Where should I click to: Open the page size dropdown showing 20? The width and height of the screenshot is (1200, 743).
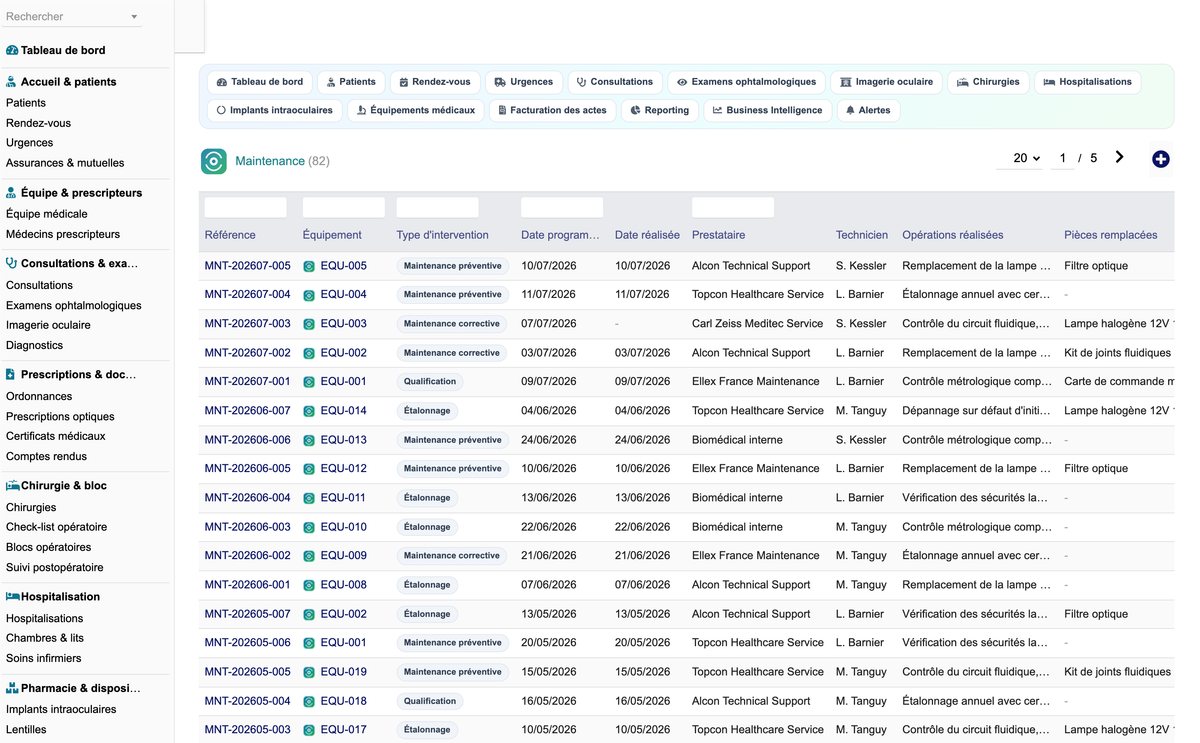coord(1020,158)
